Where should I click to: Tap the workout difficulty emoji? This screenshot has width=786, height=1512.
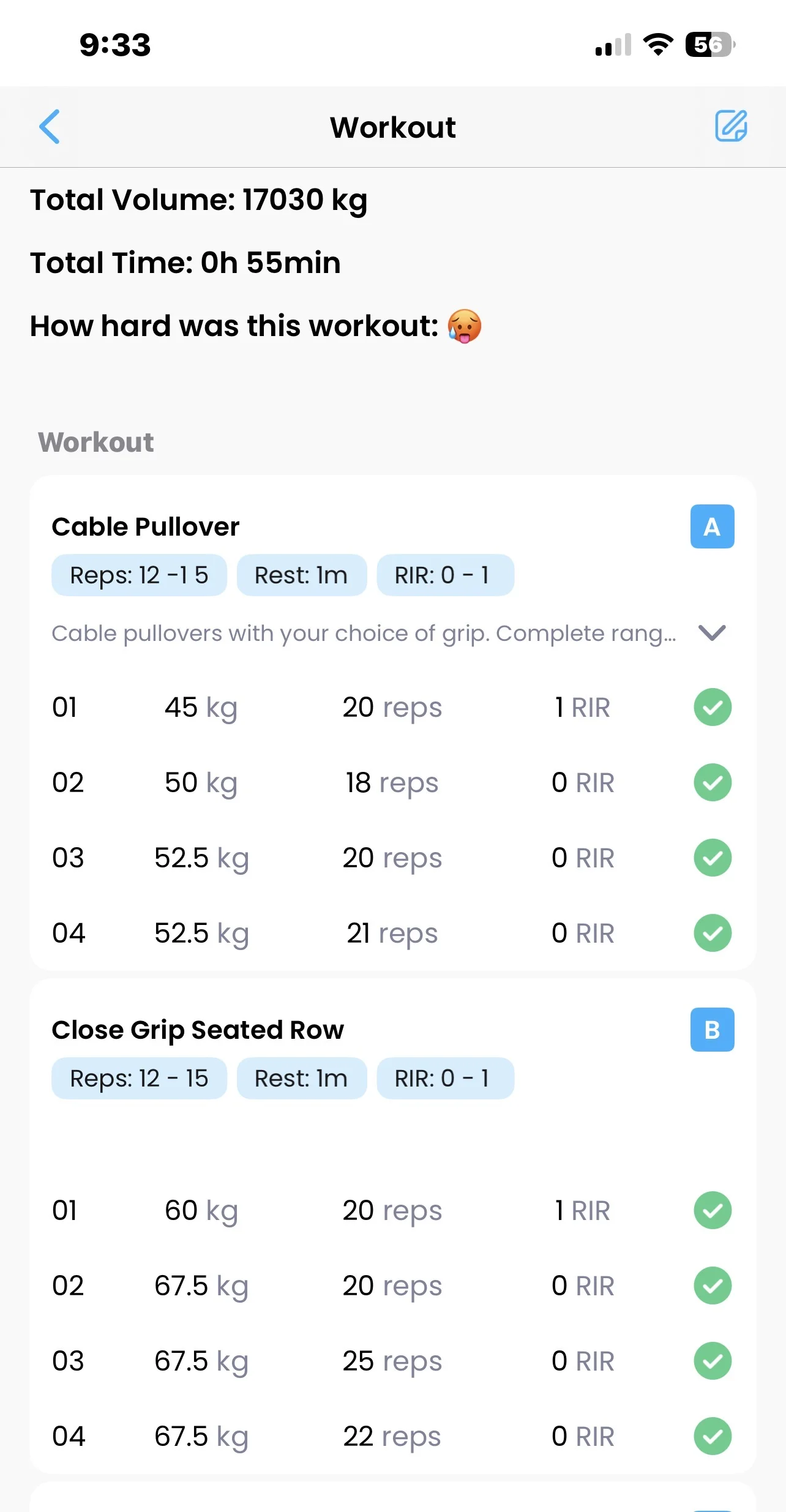pyautogui.click(x=464, y=326)
